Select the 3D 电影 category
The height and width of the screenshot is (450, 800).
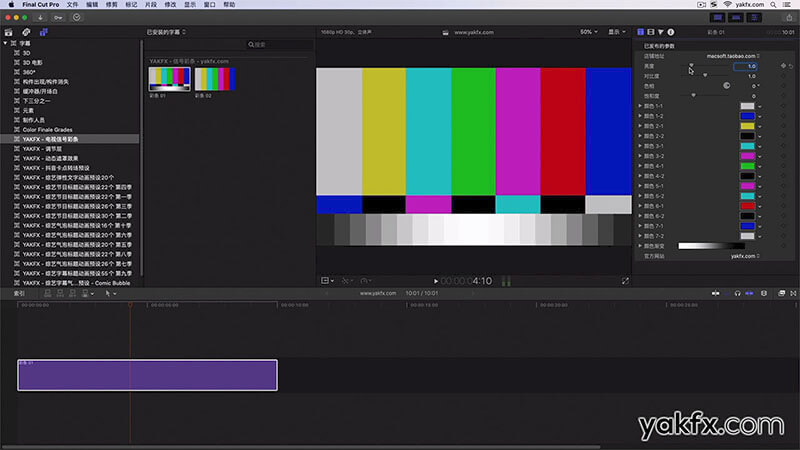pyautogui.click(x=33, y=63)
